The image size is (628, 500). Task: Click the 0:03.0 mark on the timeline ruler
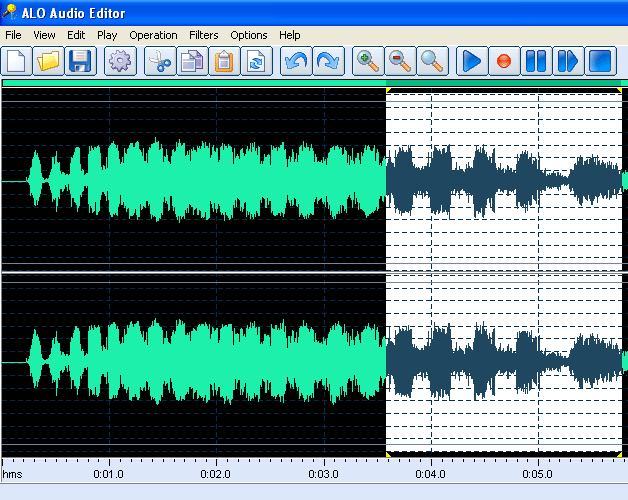click(323, 474)
